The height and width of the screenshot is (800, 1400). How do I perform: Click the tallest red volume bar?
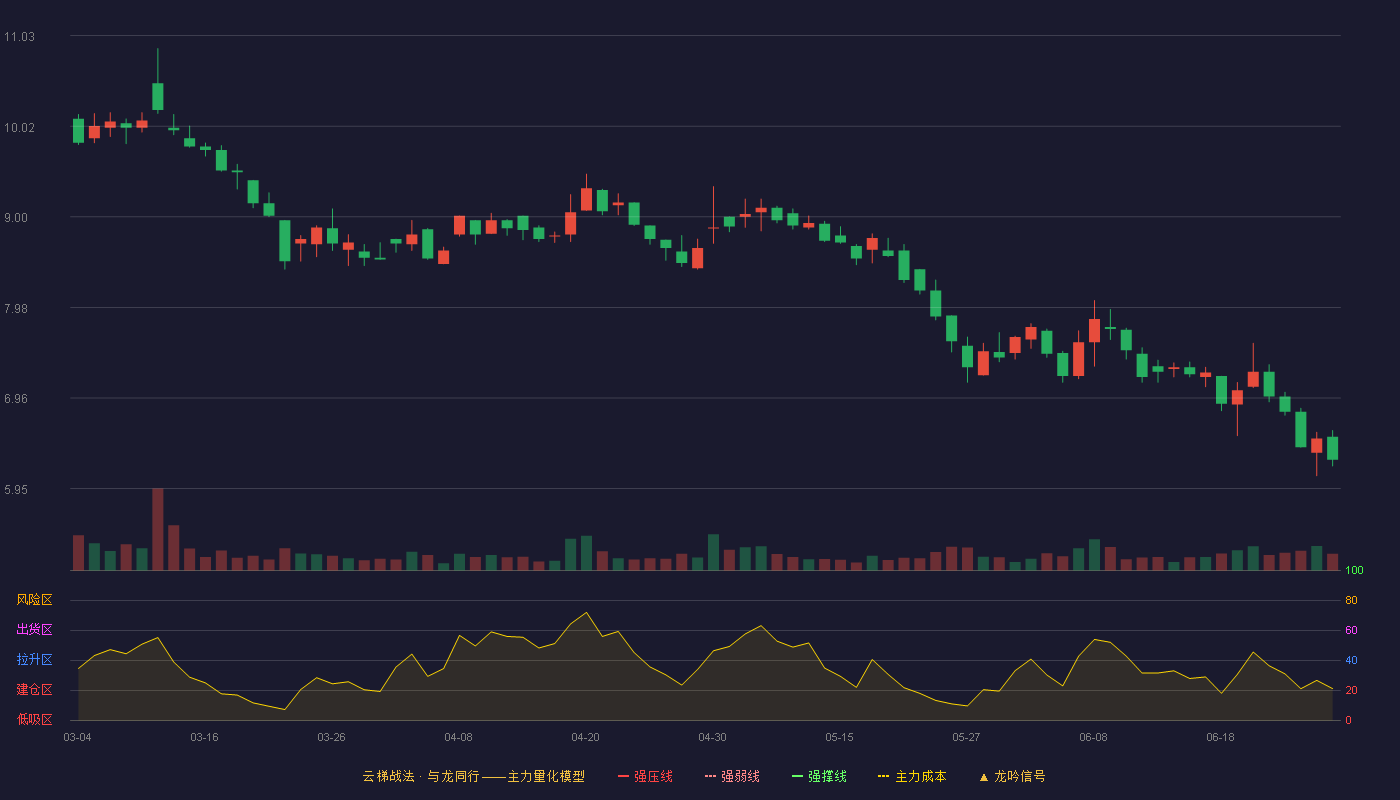click(157, 529)
